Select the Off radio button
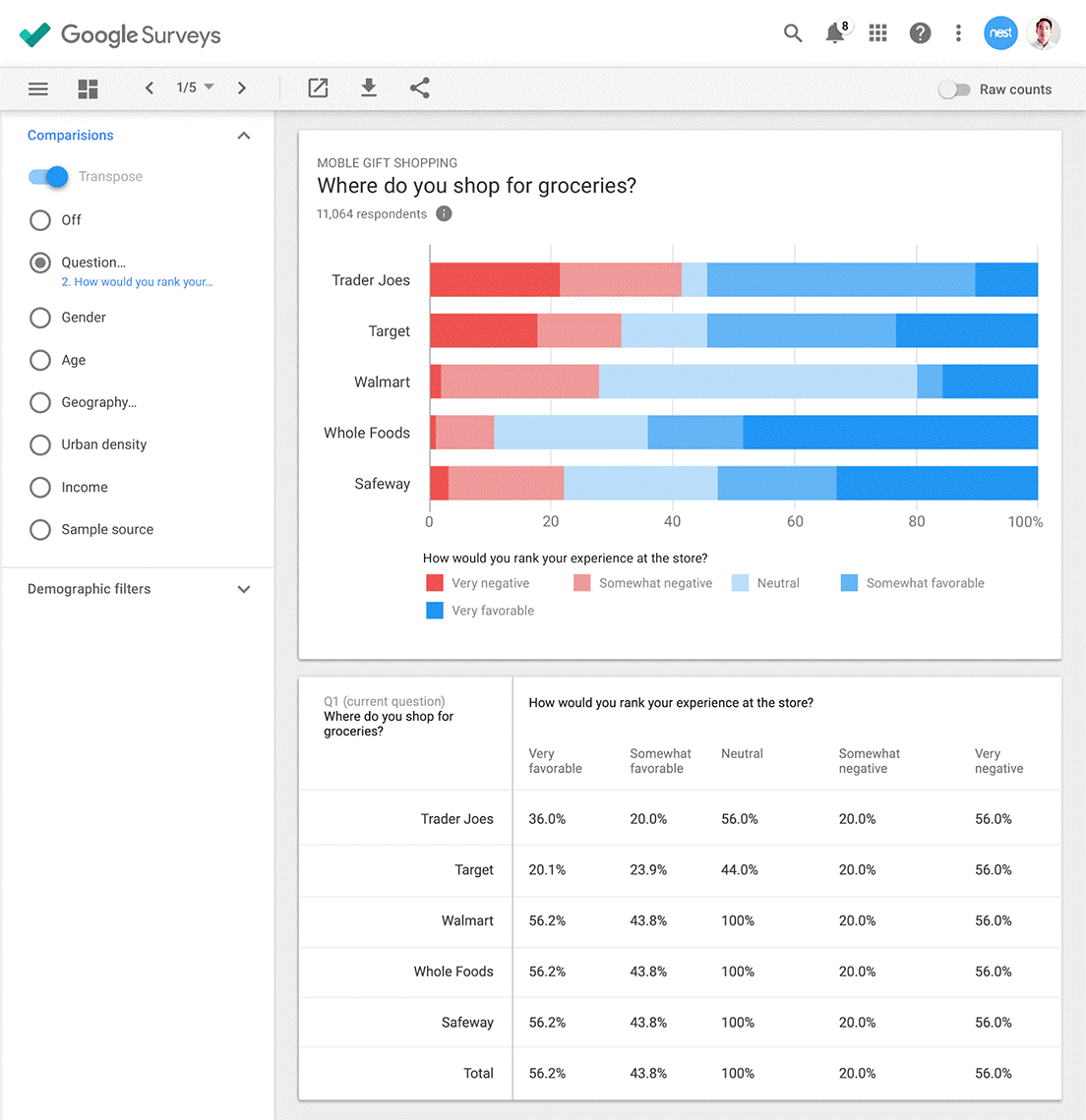 click(x=40, y=220)
